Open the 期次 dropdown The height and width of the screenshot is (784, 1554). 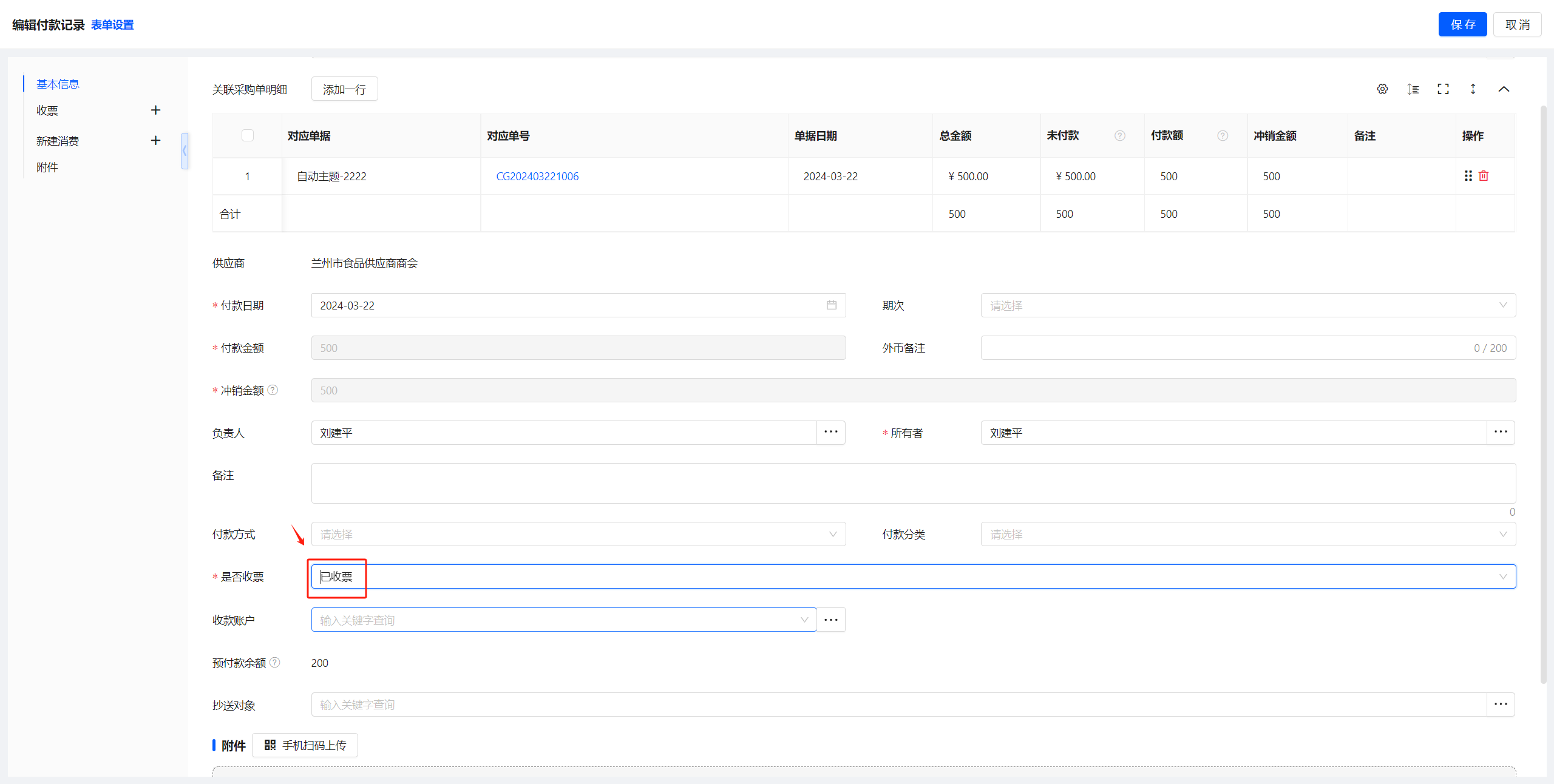1248,305
